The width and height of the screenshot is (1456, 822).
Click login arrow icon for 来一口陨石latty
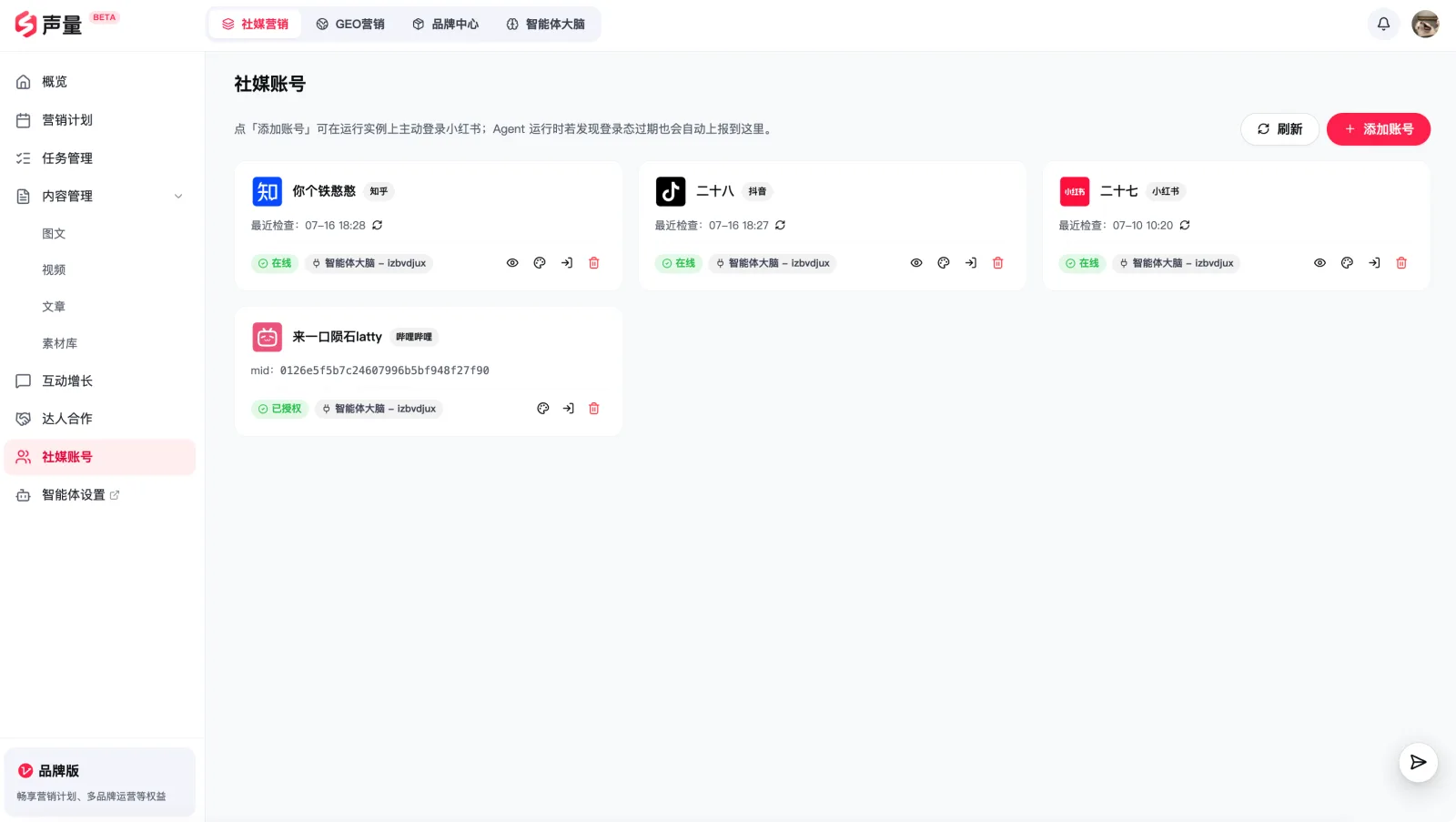(569, 409)
